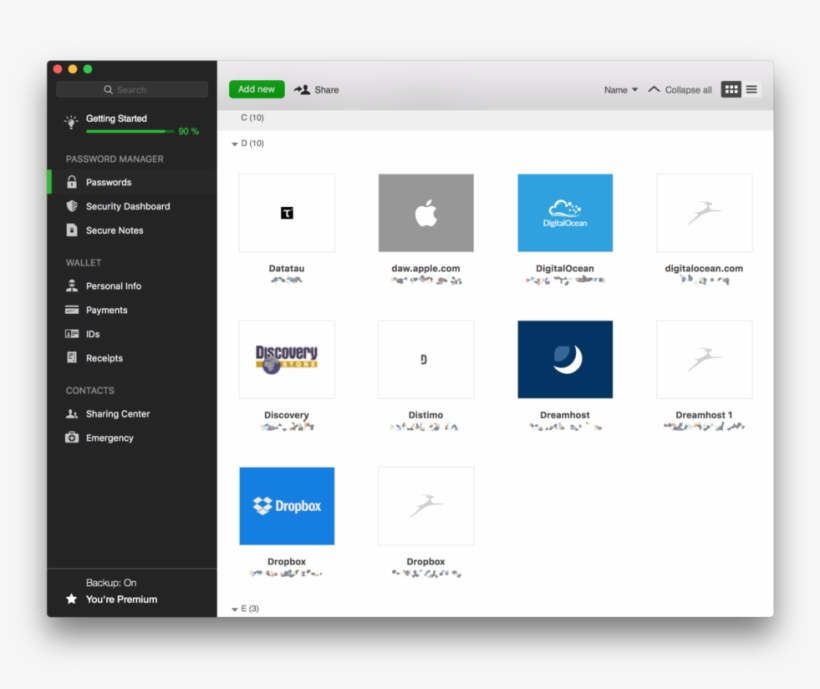This screenshot has width=820, height=689.
Task: Click Collapse all at the top
Action: tap(686, 89)
